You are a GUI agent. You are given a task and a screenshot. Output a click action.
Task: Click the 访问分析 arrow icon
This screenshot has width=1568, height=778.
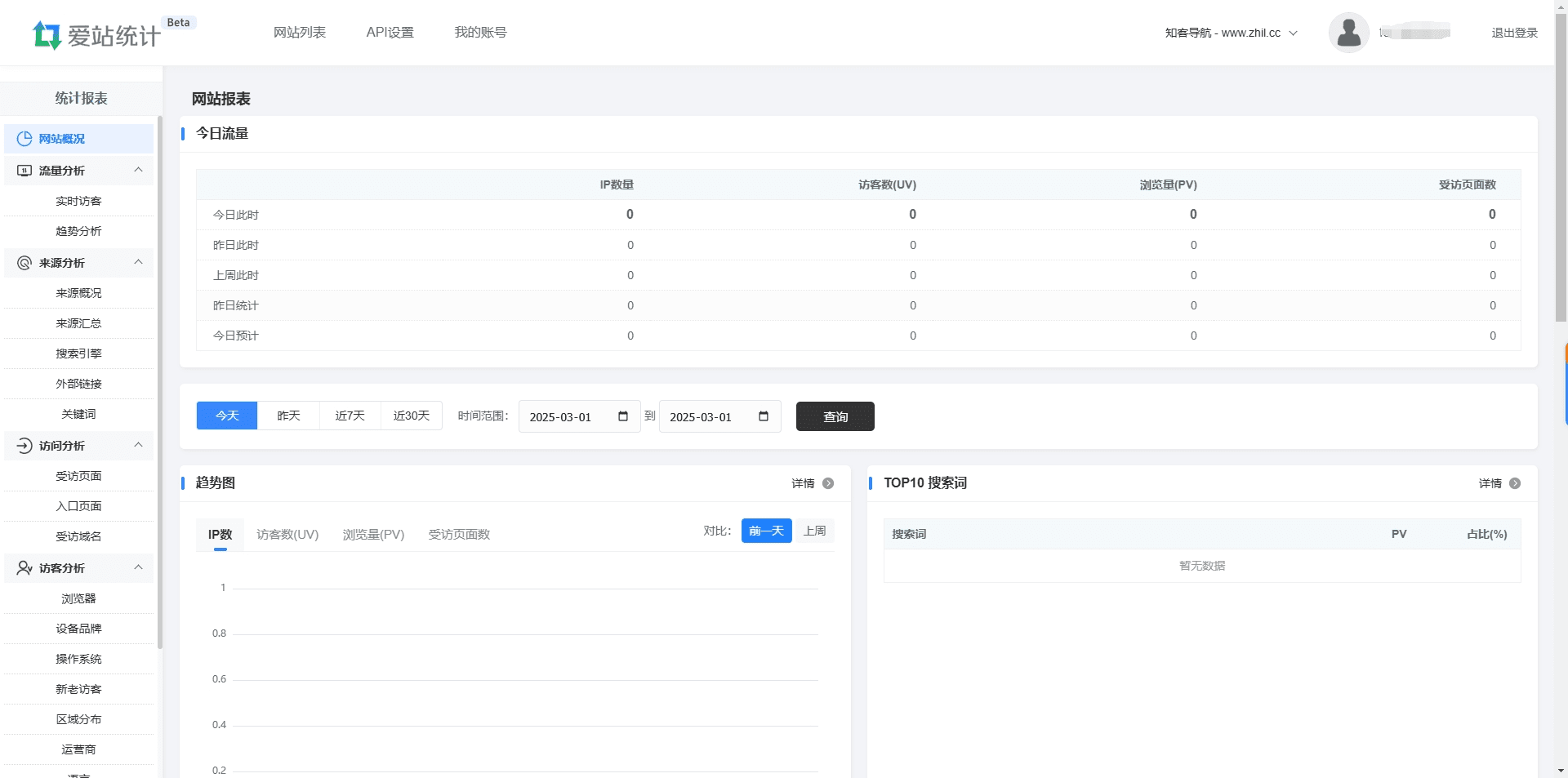[x=24, y=446]
